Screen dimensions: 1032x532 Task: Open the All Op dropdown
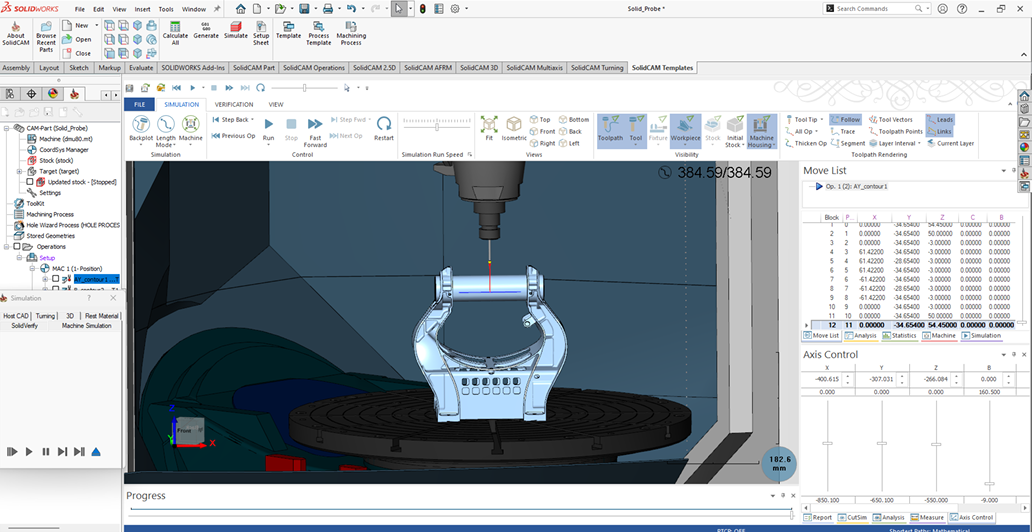819,132
